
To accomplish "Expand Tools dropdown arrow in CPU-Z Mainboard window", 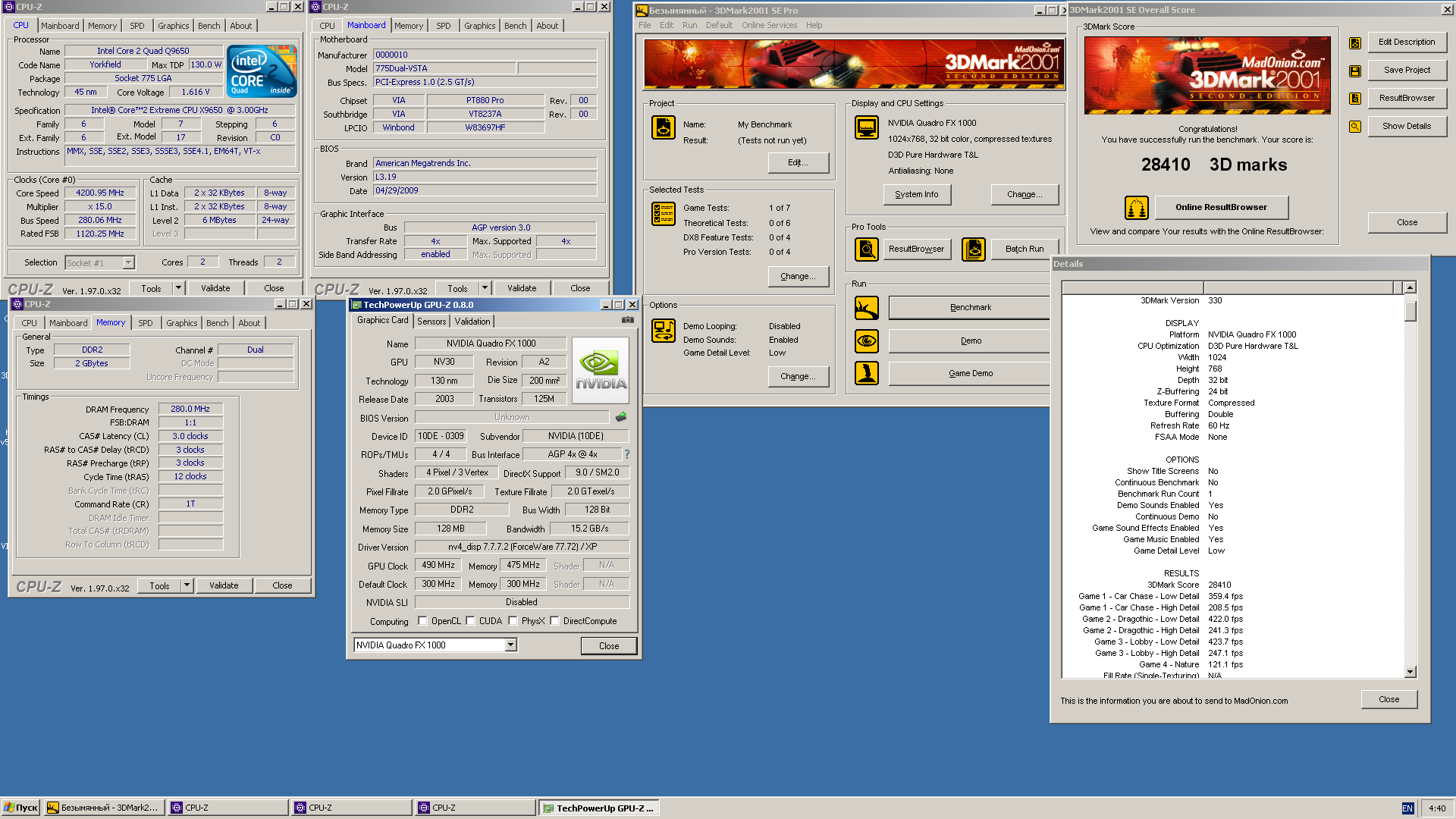I will click(x=485, y=288).
